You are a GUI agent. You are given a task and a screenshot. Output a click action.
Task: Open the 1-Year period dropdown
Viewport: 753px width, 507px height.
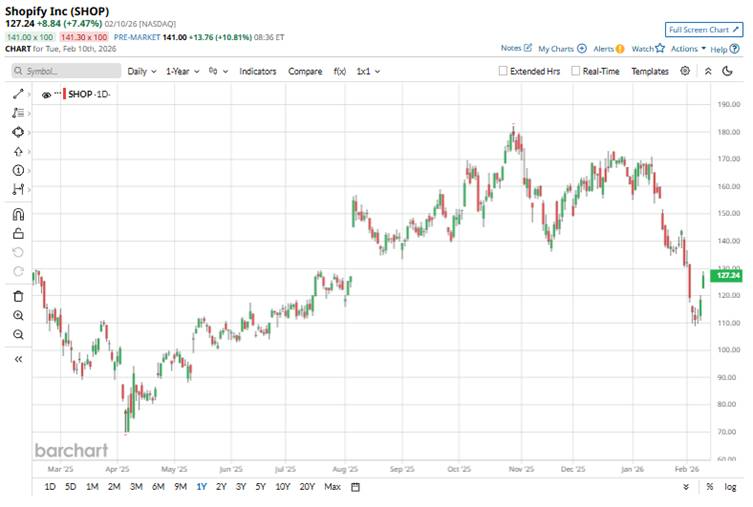(182, 72)
